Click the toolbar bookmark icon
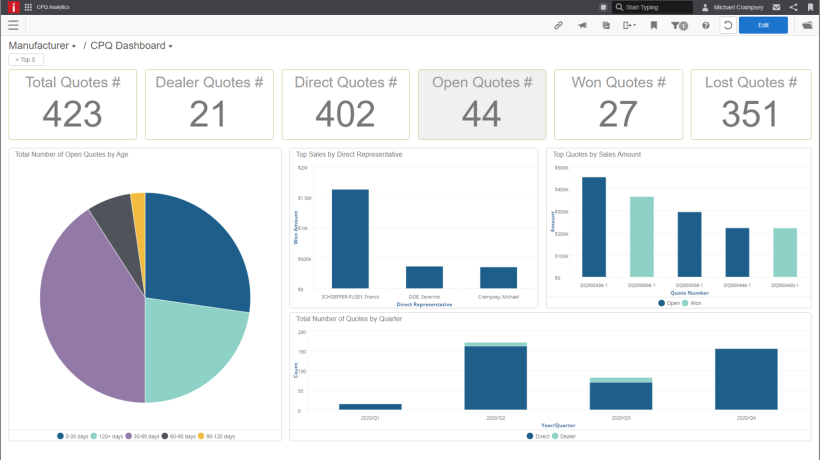The width and height of the screenshot is (820, 460). [654, 25]
